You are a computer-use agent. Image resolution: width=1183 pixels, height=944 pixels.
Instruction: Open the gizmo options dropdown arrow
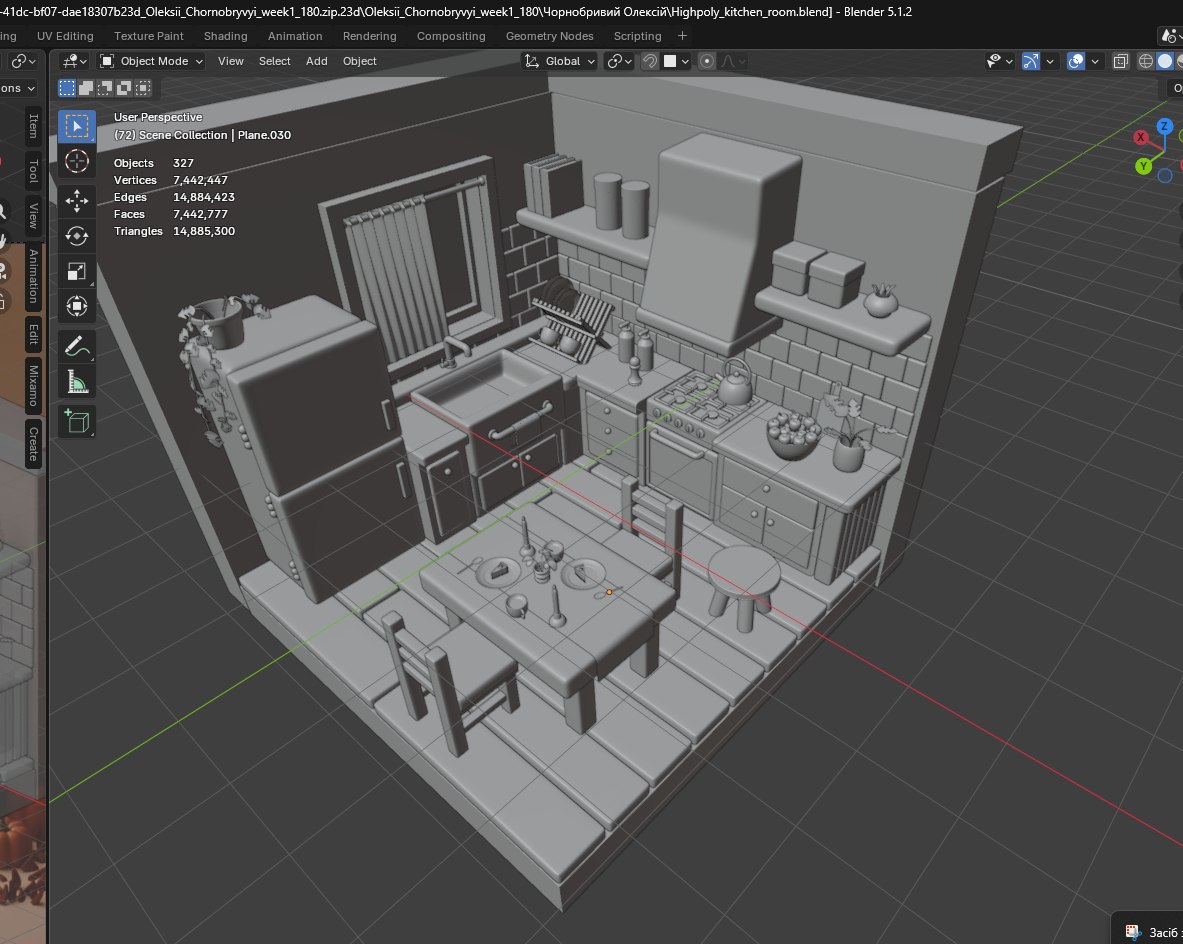click(1049, 61)
